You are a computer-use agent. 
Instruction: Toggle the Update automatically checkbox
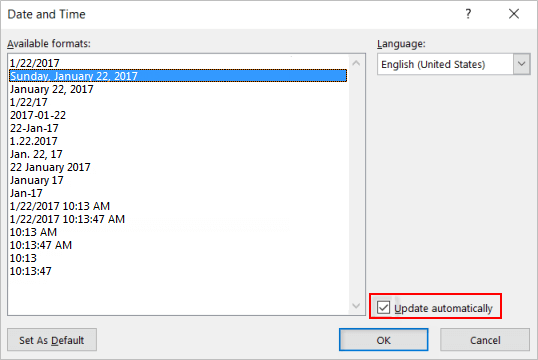(383, 307)
